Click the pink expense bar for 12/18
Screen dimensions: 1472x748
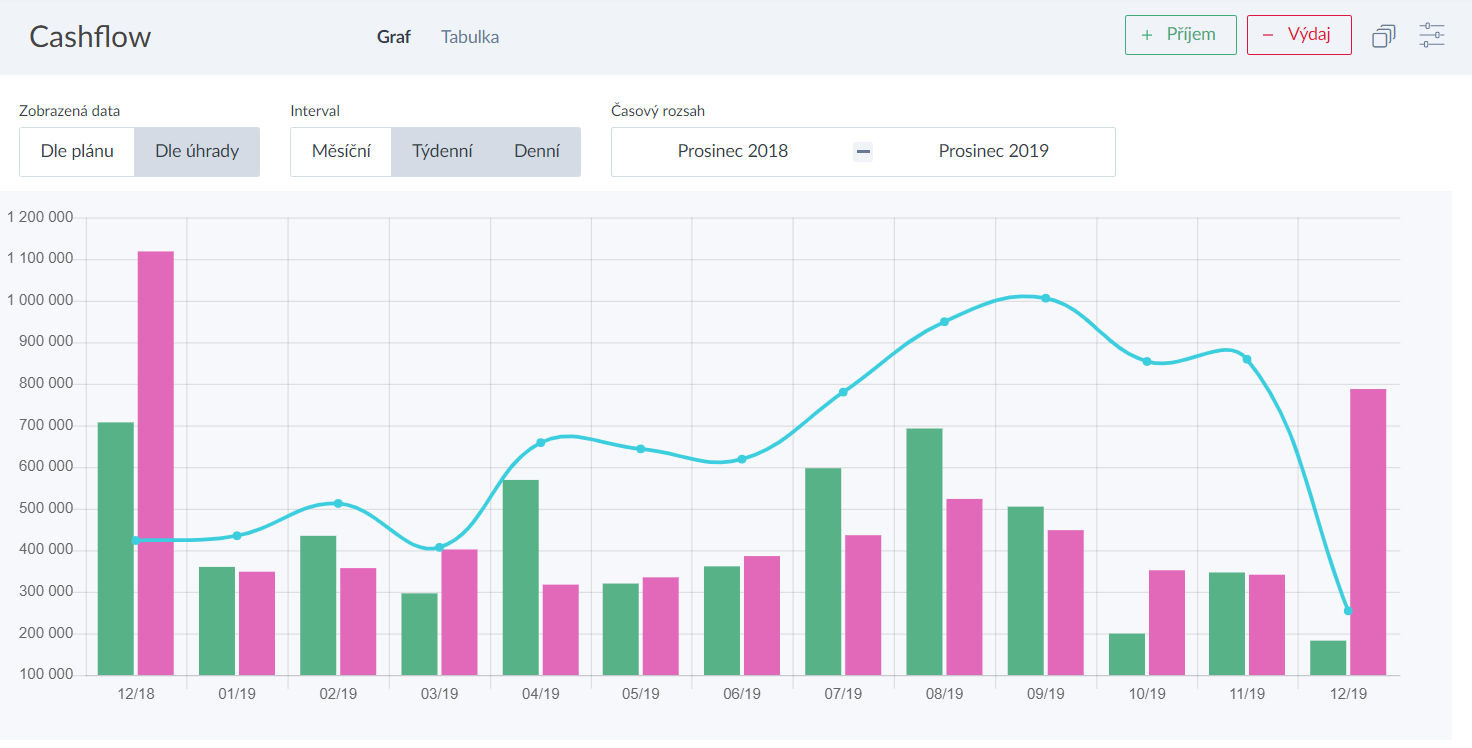[156, 460]
